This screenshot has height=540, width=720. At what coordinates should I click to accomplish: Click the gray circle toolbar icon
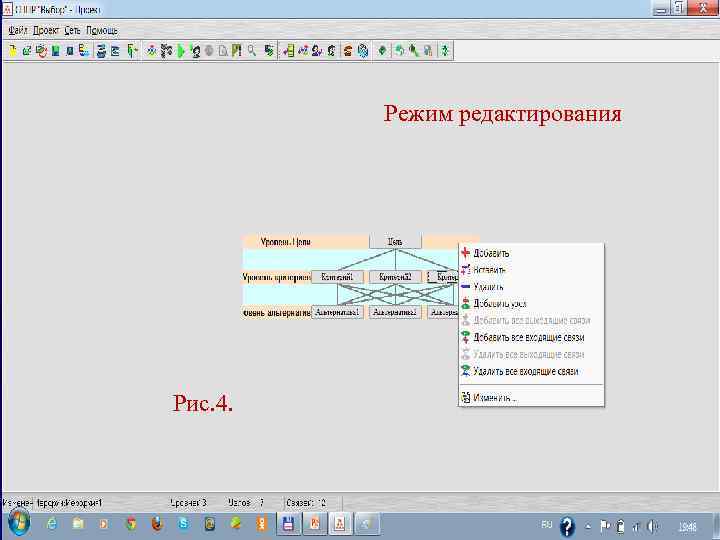click(209, 51)
